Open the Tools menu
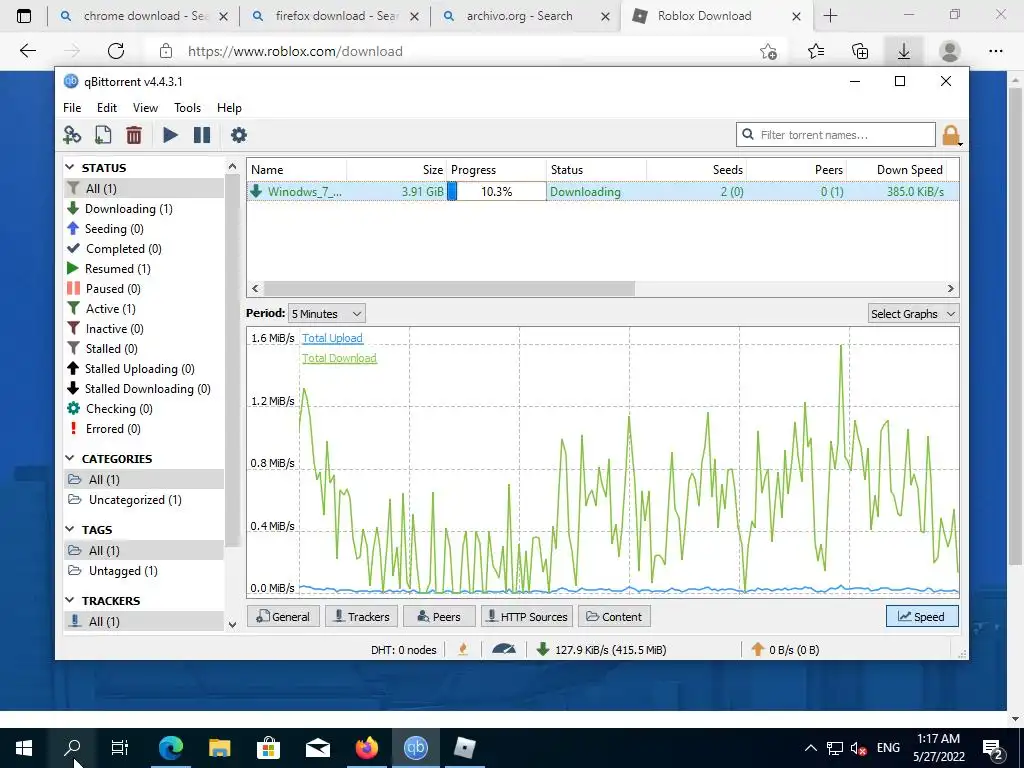The width and height of the screenshot is (1024, 768). [187, 108]
